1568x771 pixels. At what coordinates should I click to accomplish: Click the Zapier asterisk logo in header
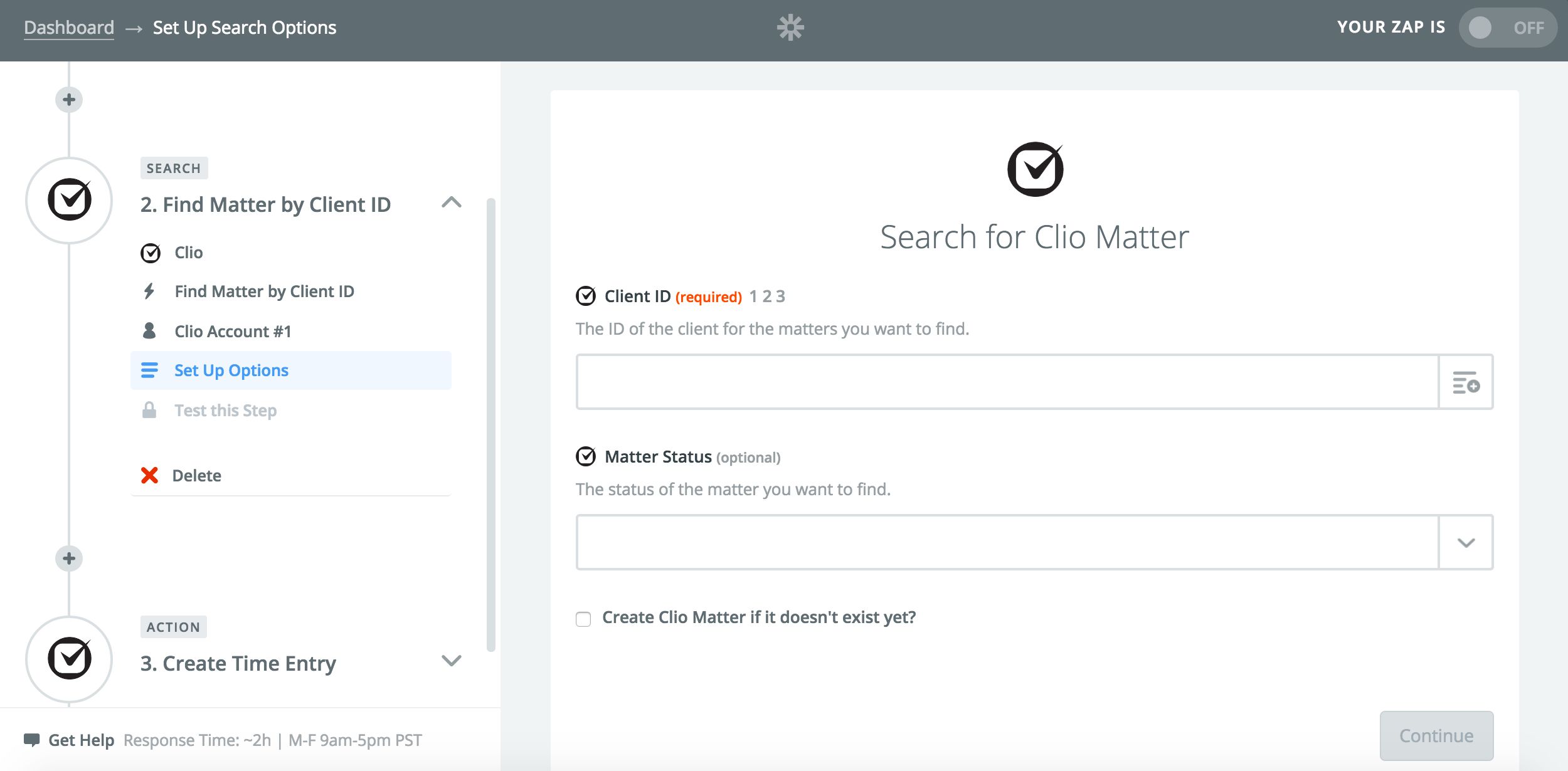point(790,28)
